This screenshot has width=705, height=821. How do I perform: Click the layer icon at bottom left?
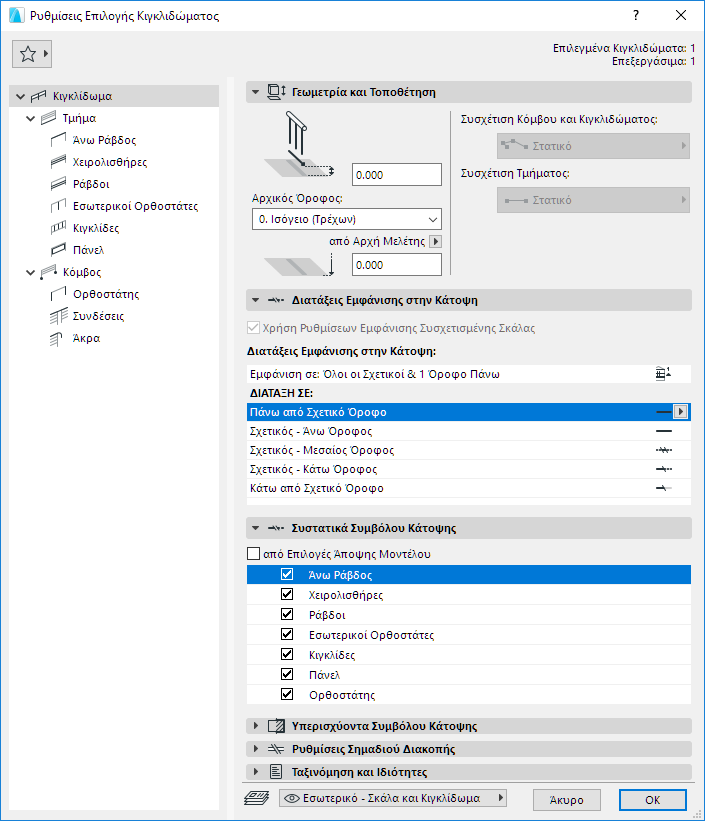pos(257,798)
